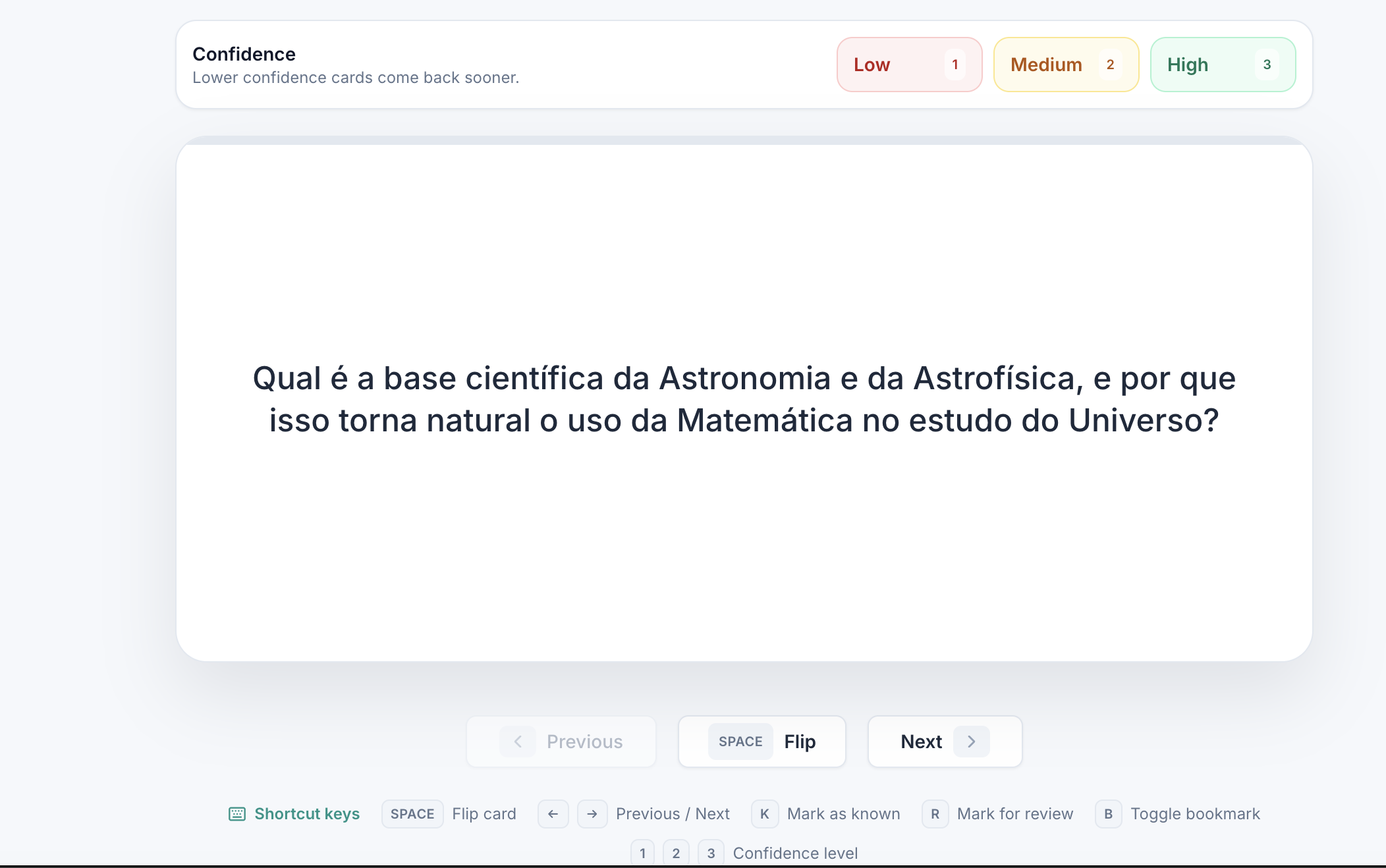Go to the Next card
1386x868 pixels.
945,742
